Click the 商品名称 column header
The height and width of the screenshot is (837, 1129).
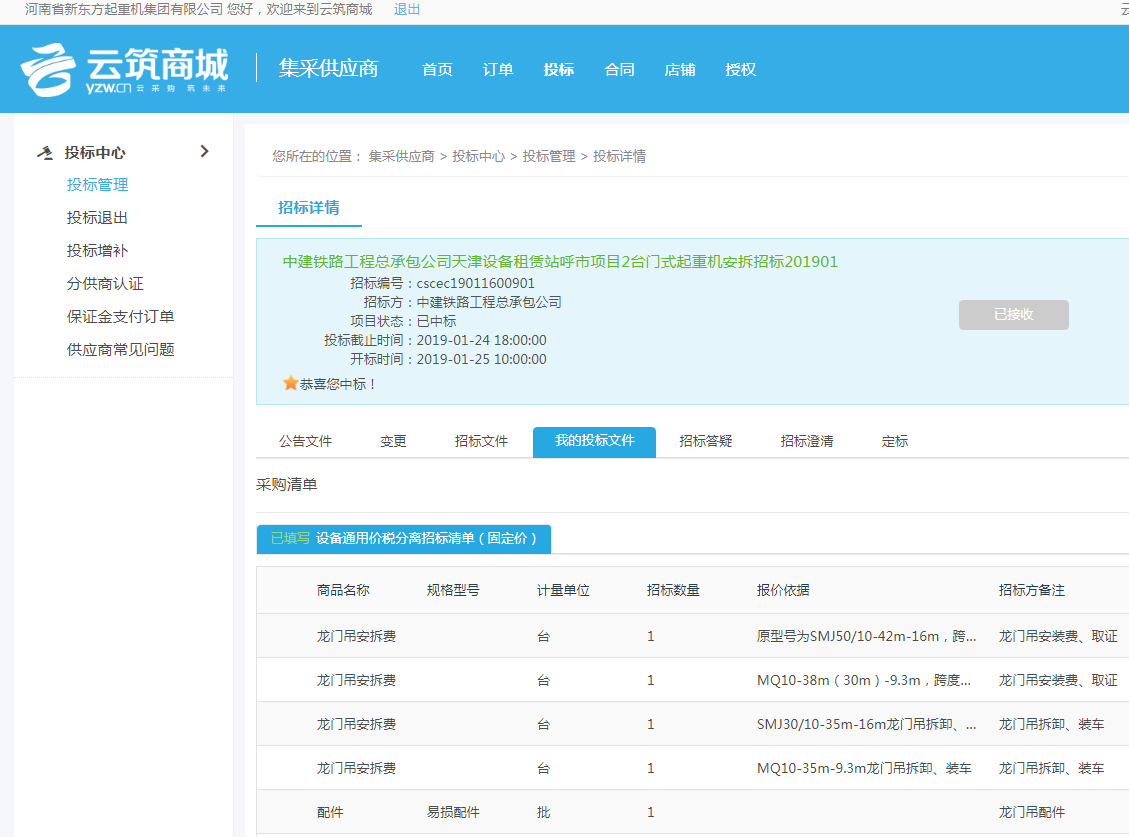[343, 591]
